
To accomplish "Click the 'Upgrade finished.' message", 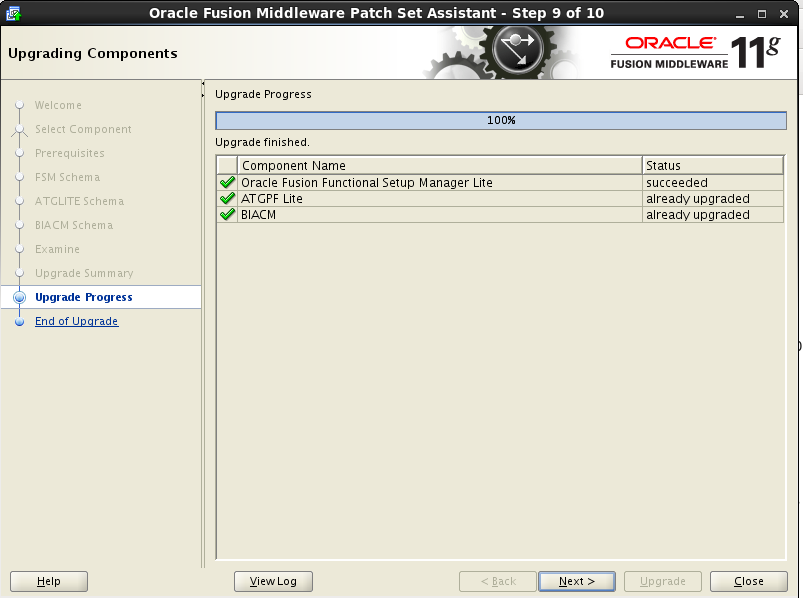I will pos(262,142).
